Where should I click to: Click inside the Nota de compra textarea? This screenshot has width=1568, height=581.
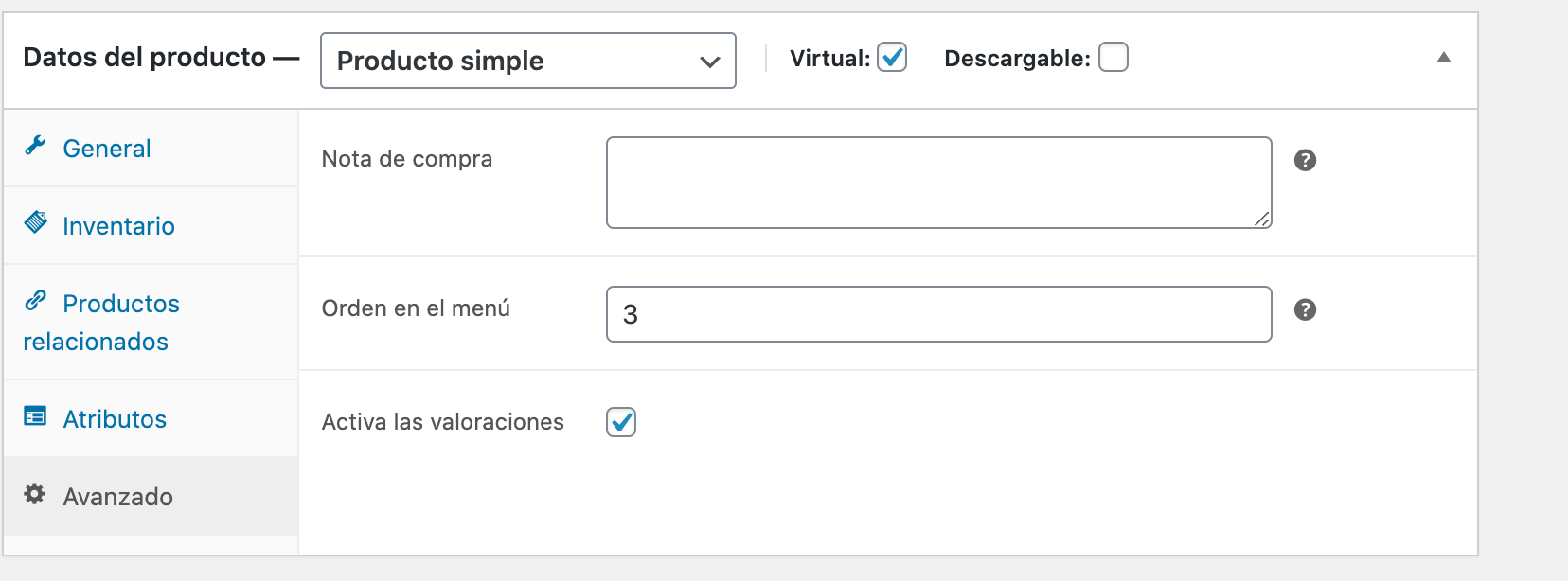point(939,183)
